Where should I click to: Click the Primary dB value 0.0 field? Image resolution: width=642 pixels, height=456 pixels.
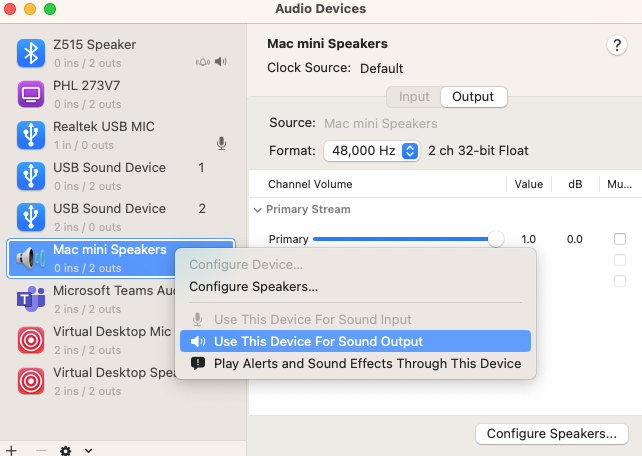click(x=574, y=239)
